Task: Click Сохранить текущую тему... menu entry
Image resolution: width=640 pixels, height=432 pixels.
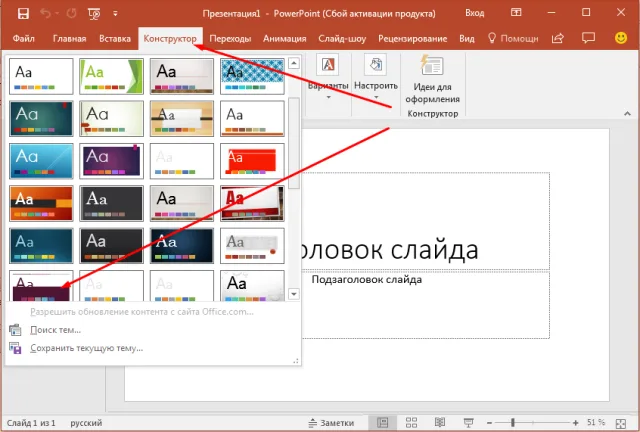Action: pos(87,348)
